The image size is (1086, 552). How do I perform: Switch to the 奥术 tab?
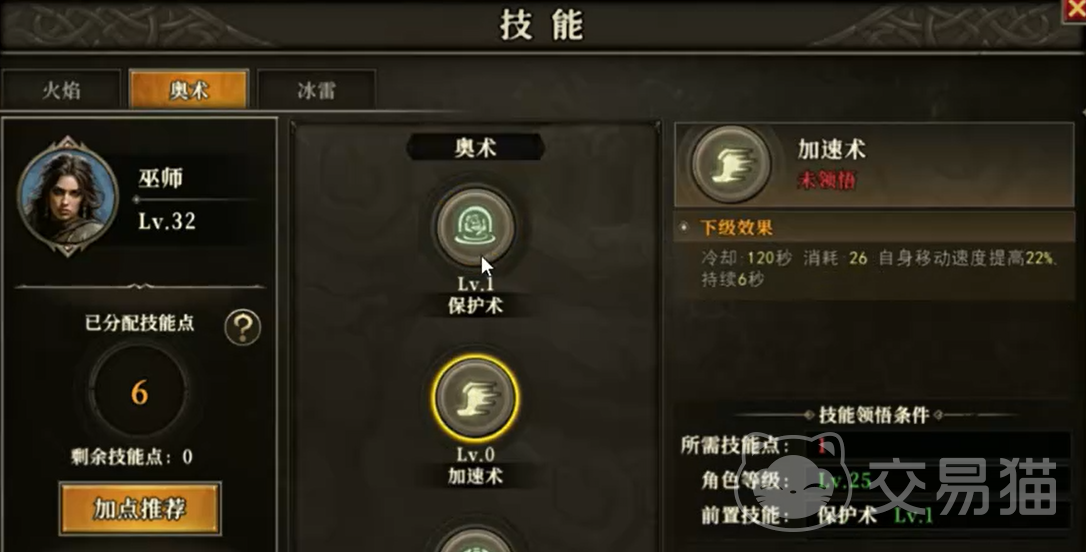(x=188, y=89)
